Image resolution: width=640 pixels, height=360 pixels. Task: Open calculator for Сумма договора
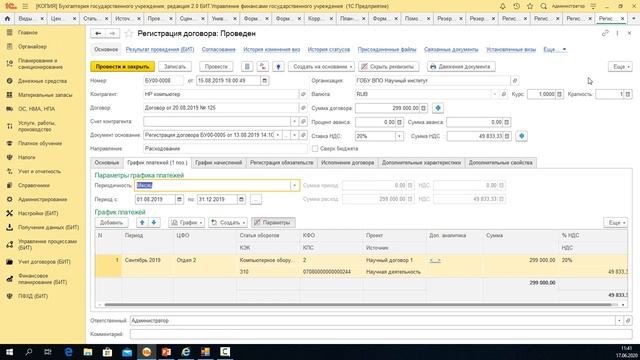(424, 108)
